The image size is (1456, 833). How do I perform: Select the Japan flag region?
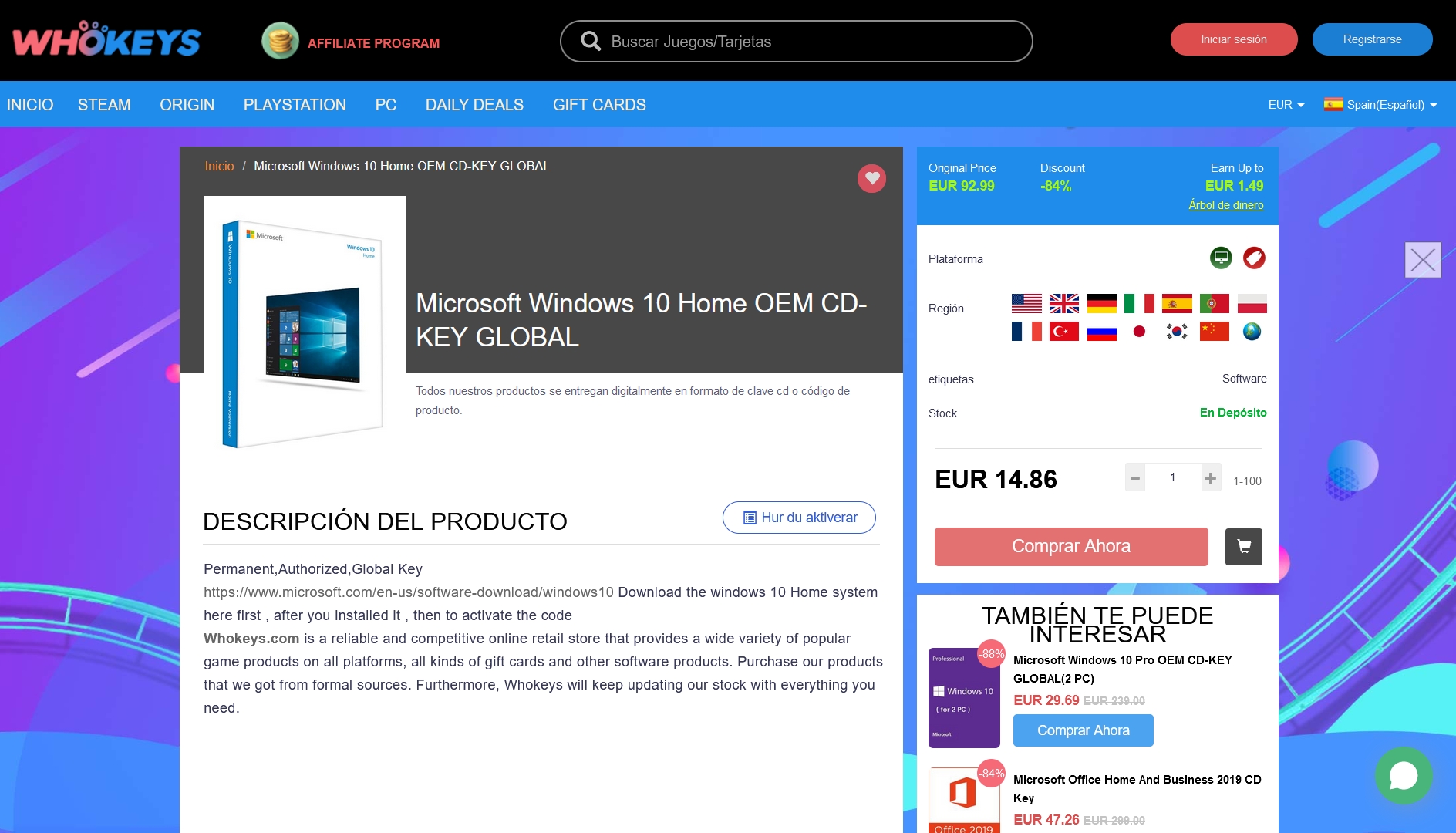pos(1139,332)
